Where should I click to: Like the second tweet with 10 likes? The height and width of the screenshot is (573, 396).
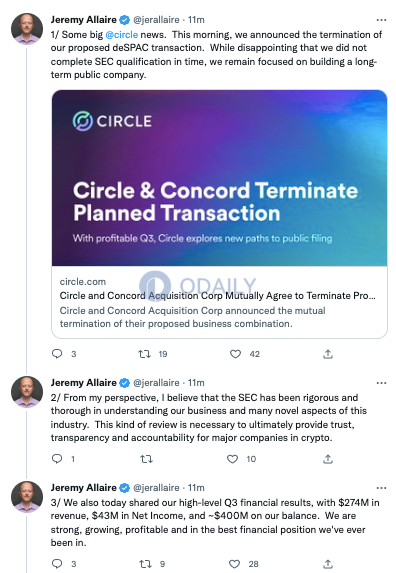[x=232, y=459]
